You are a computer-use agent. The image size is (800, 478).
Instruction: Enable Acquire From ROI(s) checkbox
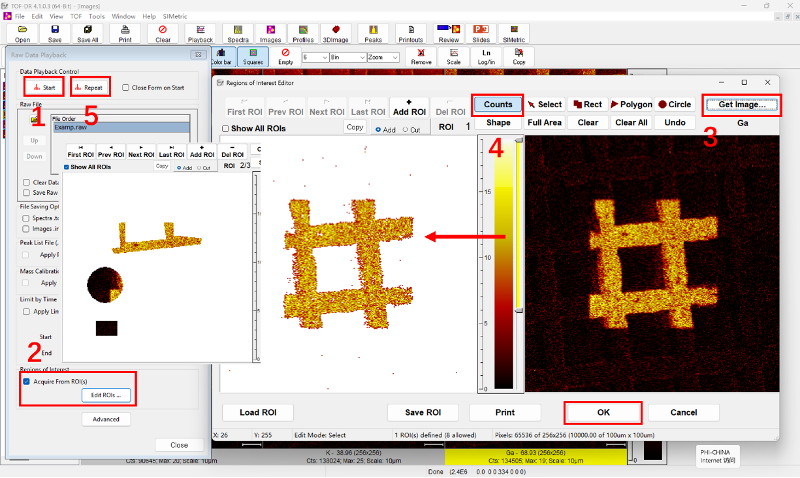[x=26, y=381]
